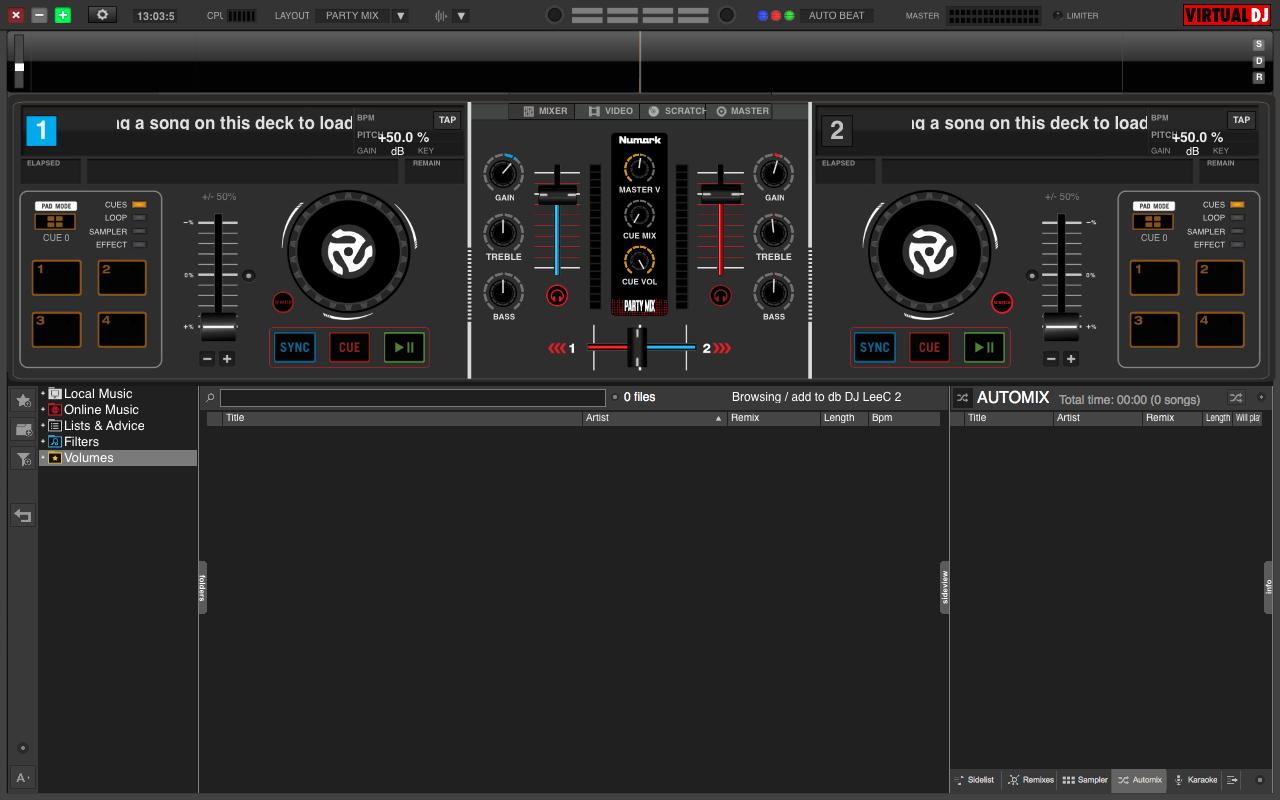
Task: Click the R button on waveform panel
Action: (1259, 77)
